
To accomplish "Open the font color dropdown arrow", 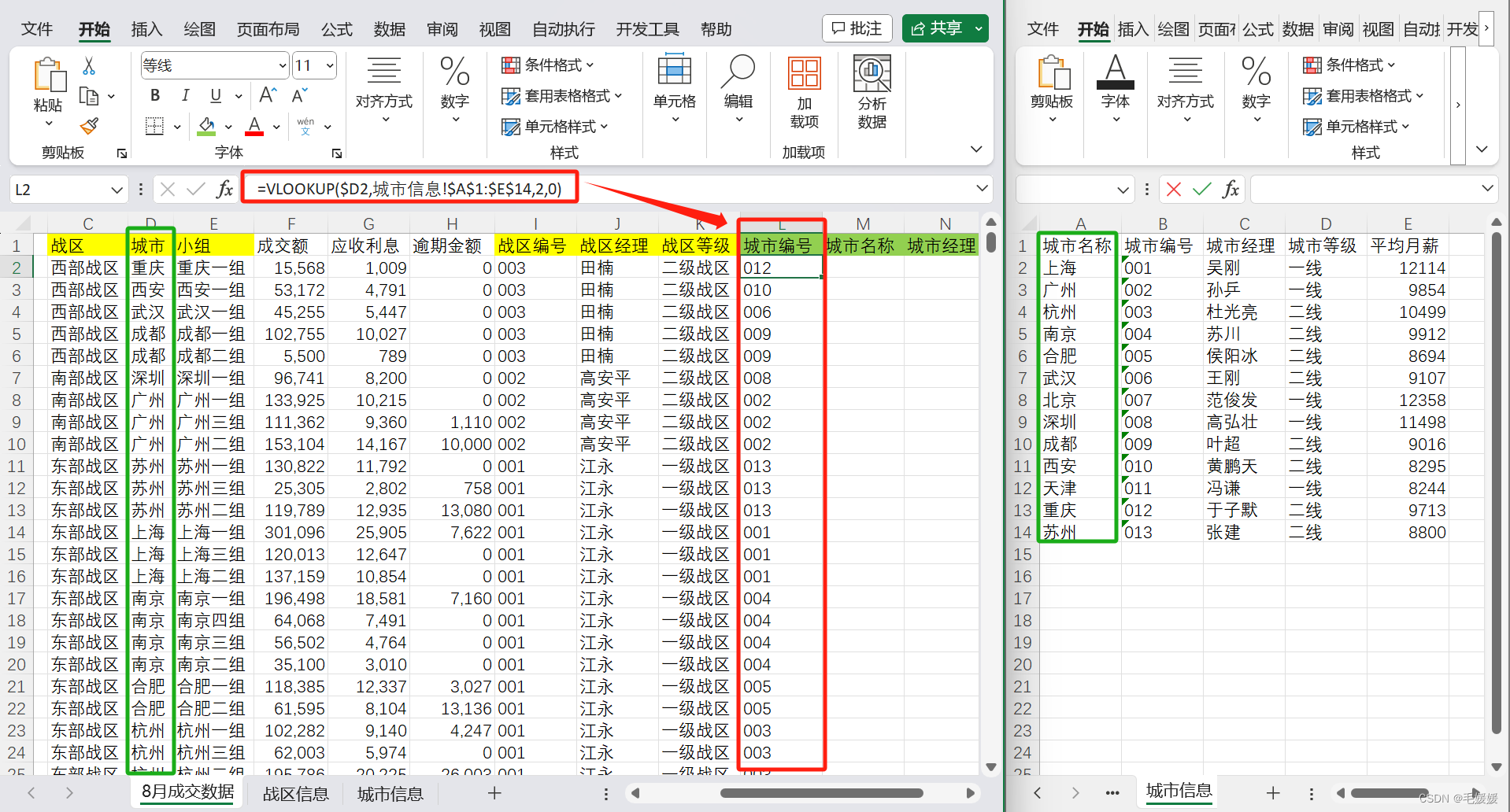I will tap(276, 127).
